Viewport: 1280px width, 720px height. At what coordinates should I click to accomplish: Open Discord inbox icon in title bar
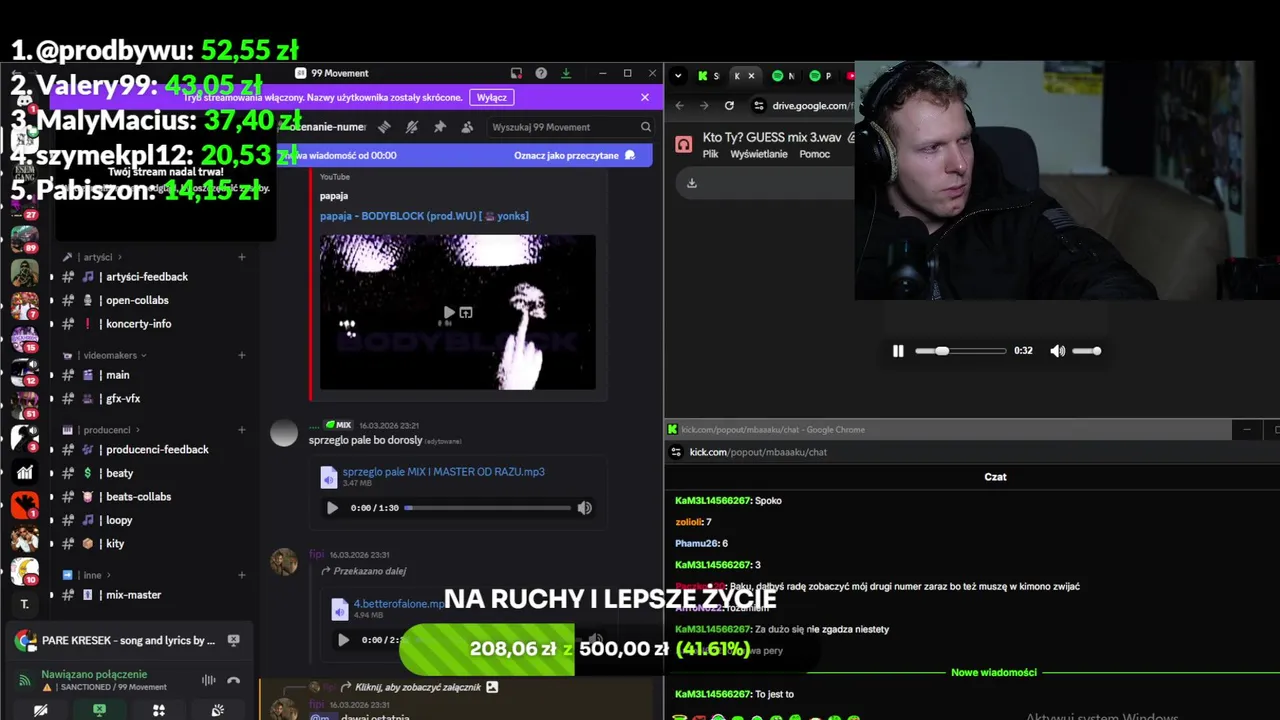pos(516,73)
